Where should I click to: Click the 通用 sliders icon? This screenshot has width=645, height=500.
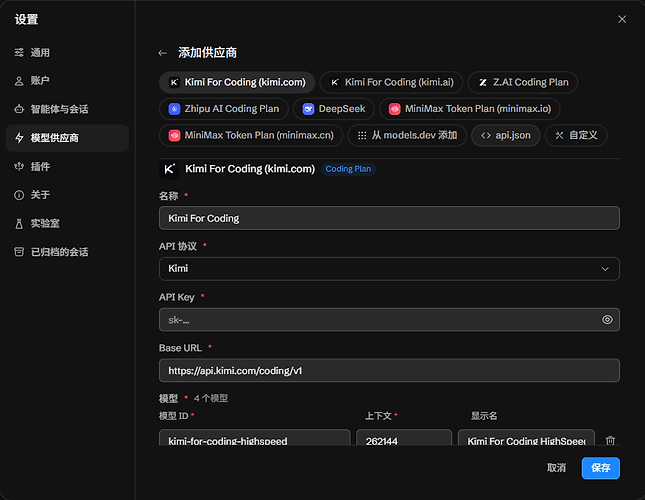click(19, 53)
